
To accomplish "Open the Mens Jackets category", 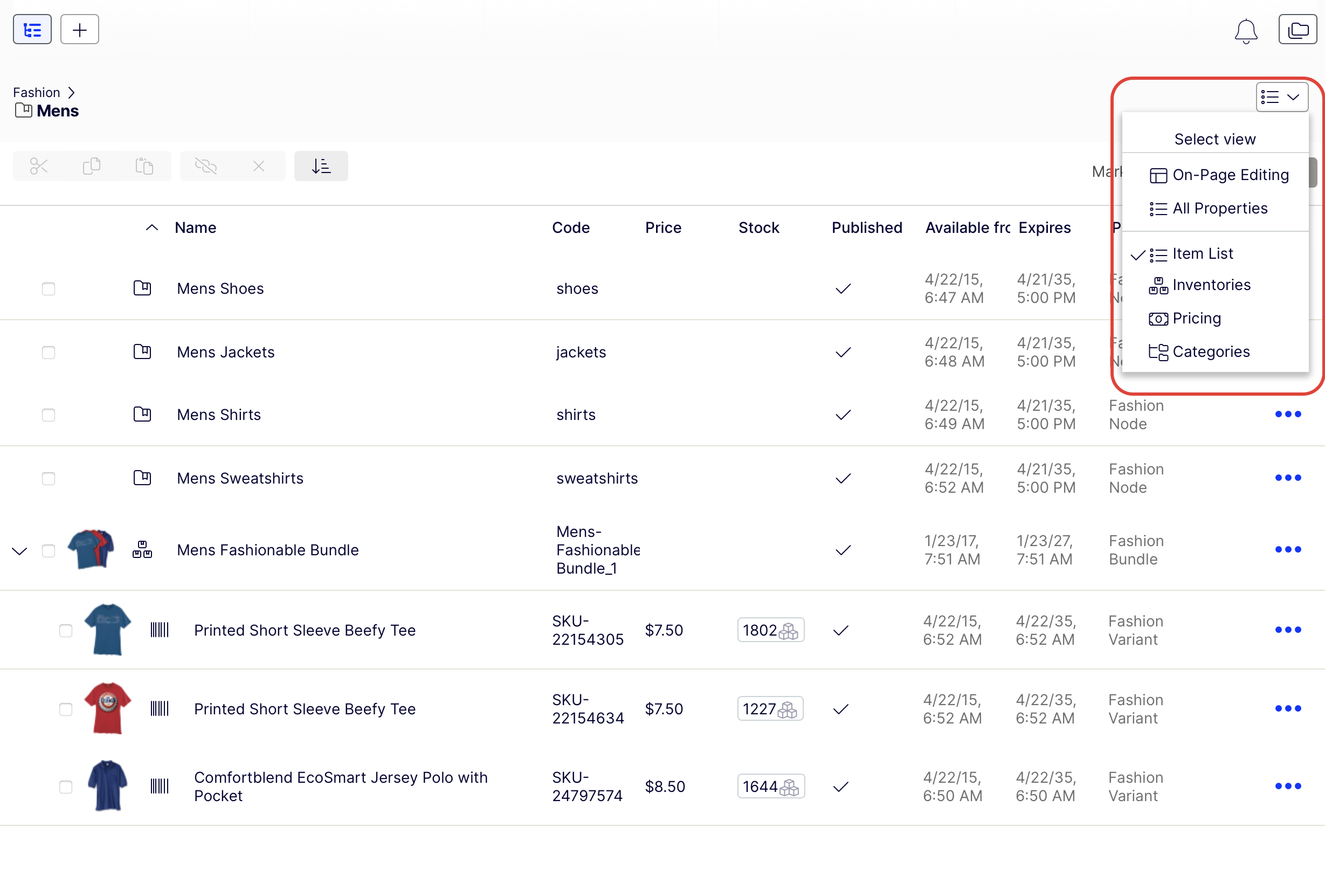I will pyautogui.click(x=226, y=353).
